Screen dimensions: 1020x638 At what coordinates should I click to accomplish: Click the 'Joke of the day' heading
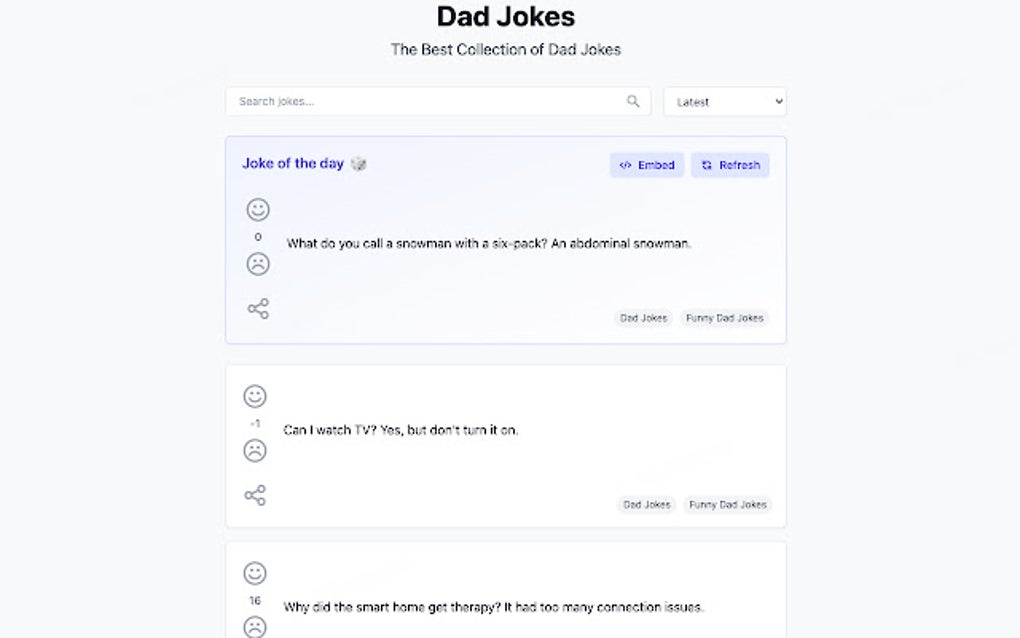pyautogui.click(x=295, y=163)
